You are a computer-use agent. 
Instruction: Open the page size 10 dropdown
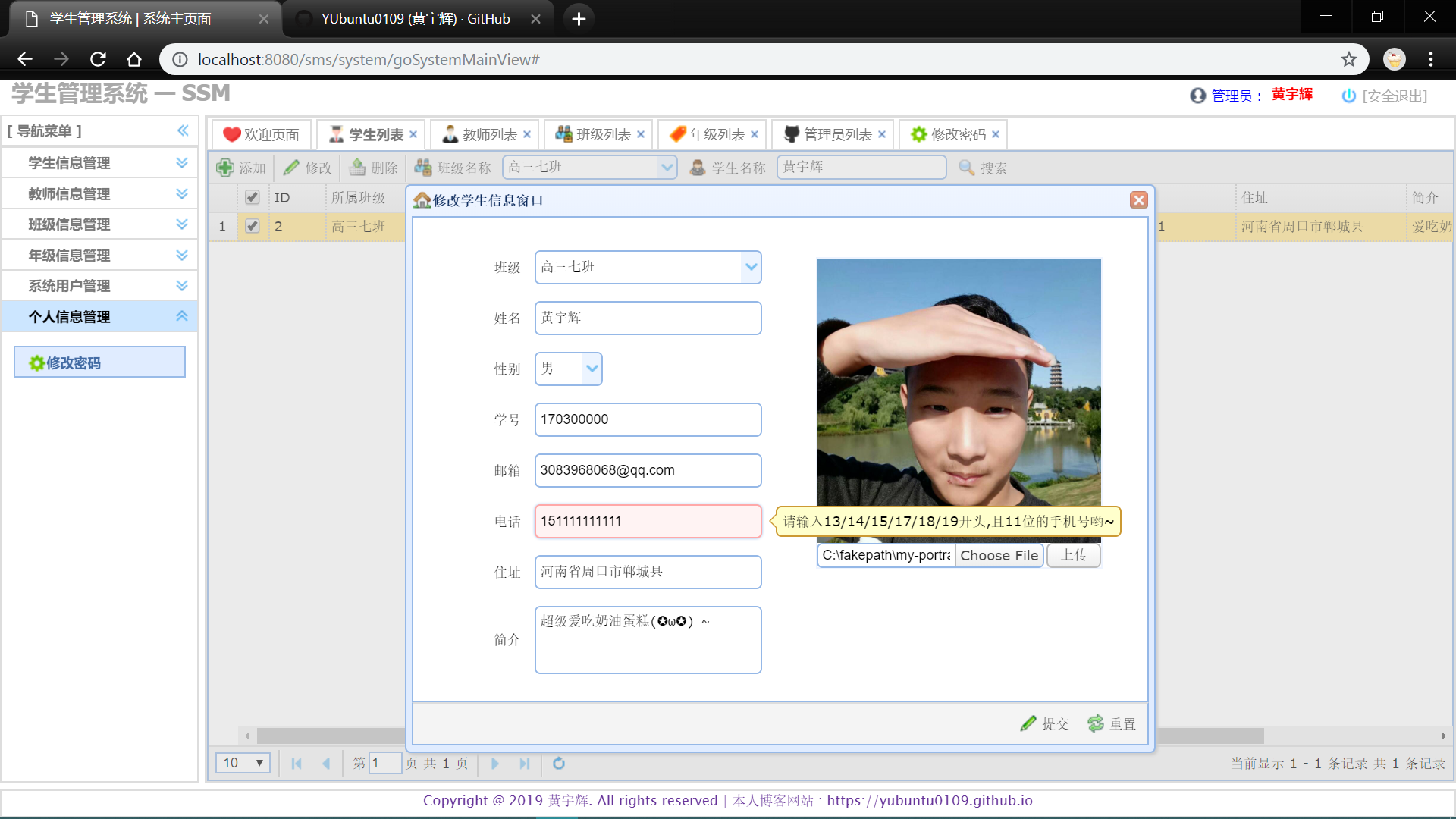point(243,763)
